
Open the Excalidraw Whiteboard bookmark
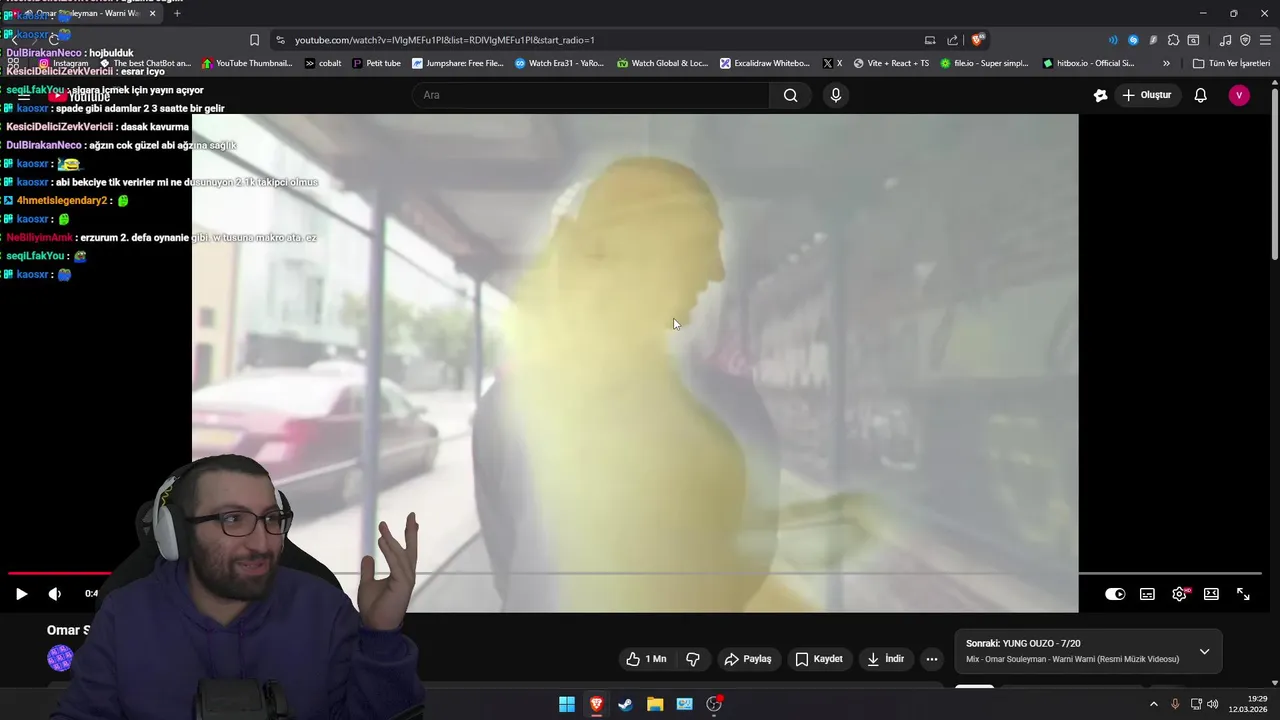coord(765,63)
